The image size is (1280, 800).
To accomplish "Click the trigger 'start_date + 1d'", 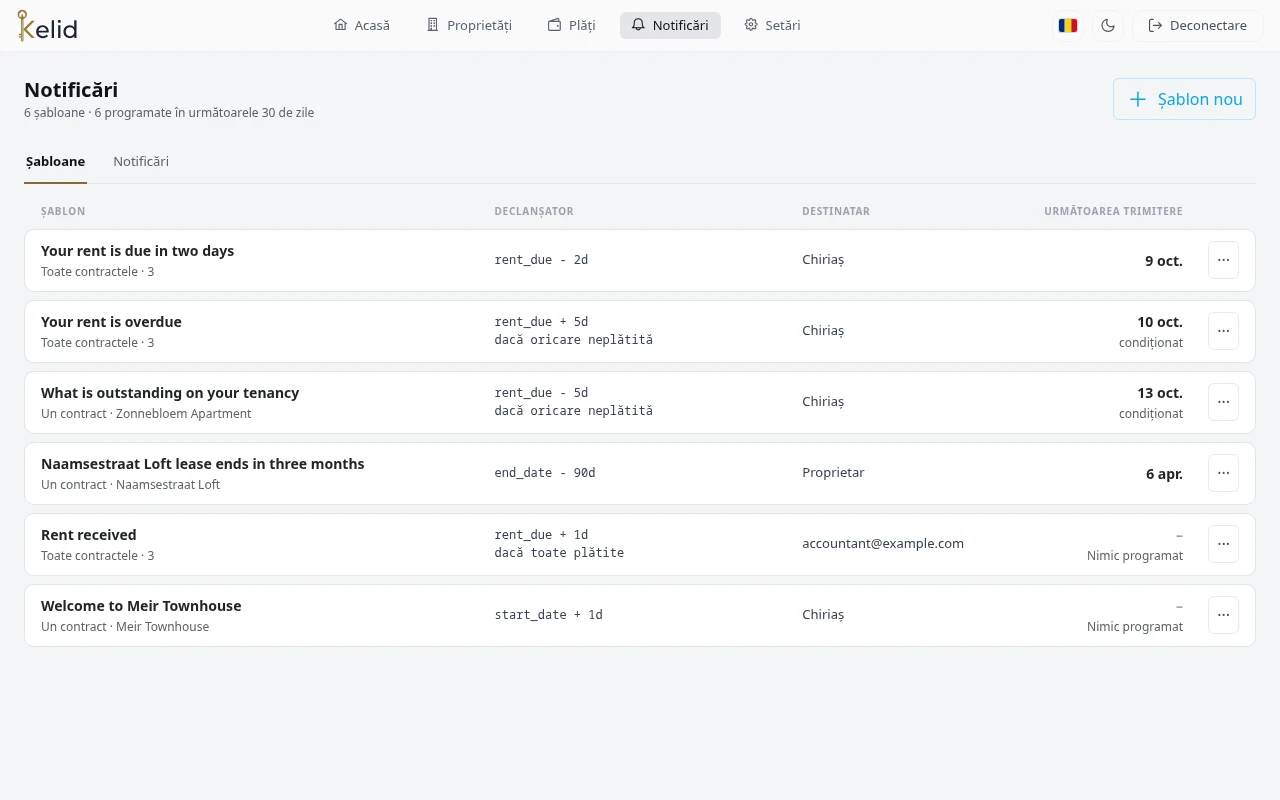I will click(549, 615).
